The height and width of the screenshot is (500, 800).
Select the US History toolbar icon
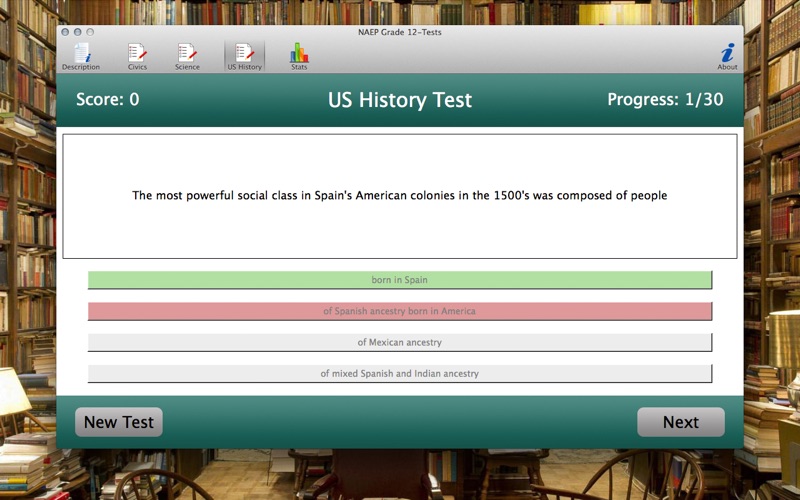[x=244, y=57]
